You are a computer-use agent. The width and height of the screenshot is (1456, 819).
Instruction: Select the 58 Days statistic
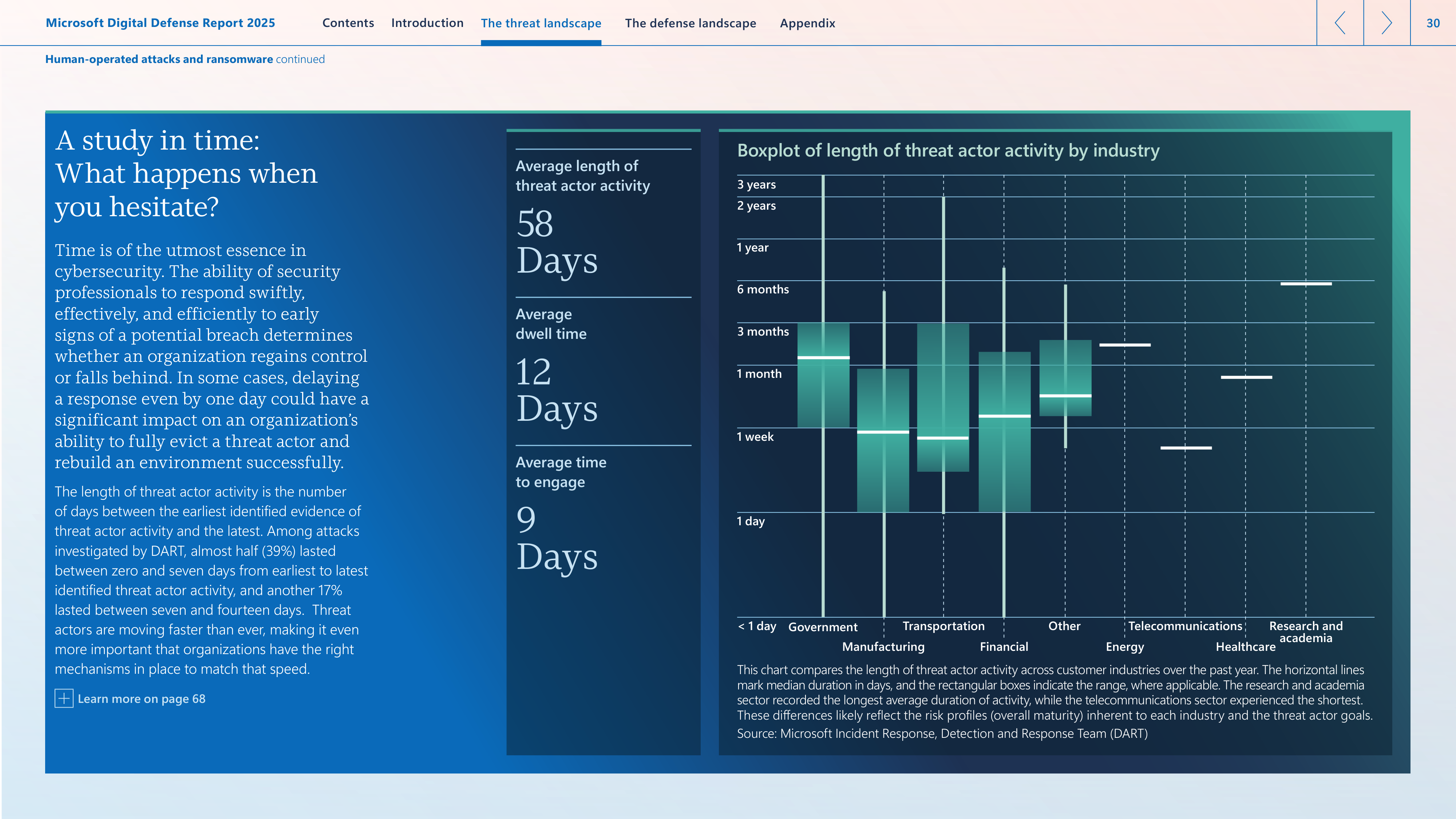(557, 242)
